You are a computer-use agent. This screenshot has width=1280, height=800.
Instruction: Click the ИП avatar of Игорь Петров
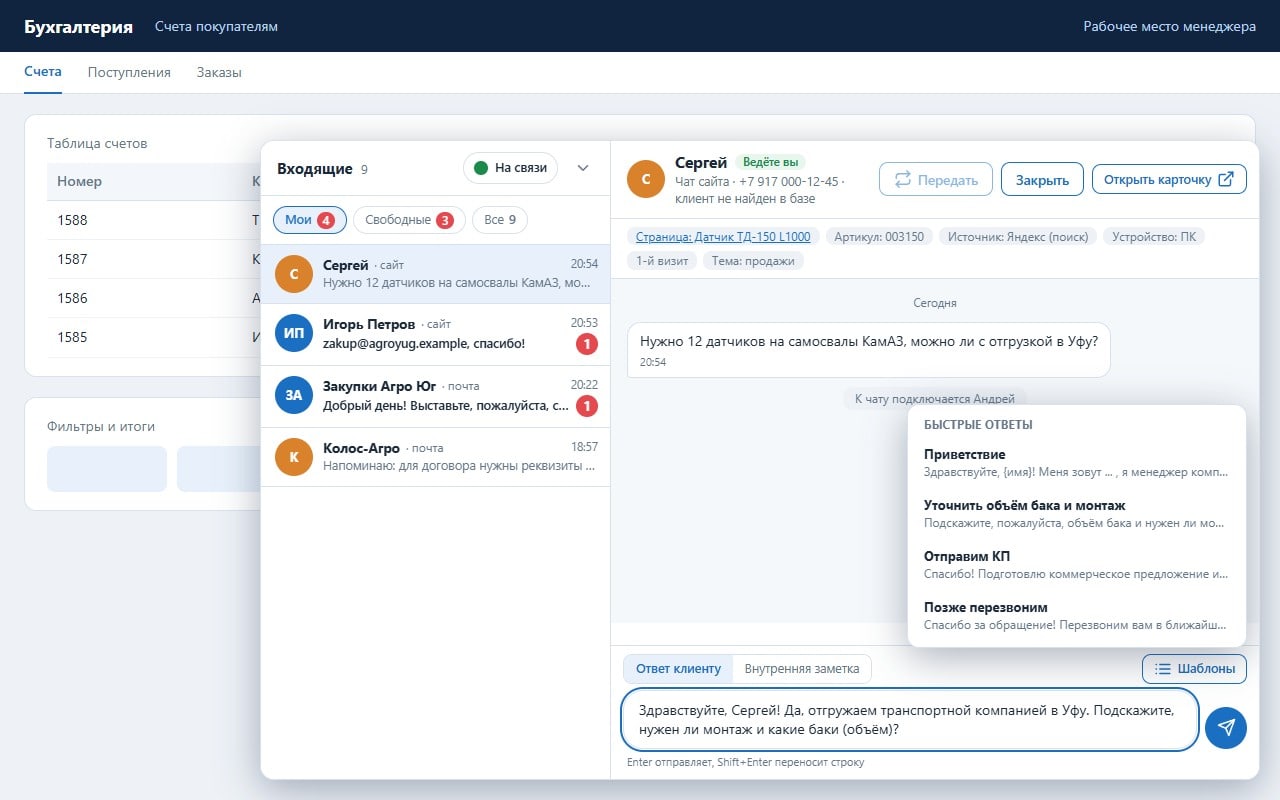(294, 333)
